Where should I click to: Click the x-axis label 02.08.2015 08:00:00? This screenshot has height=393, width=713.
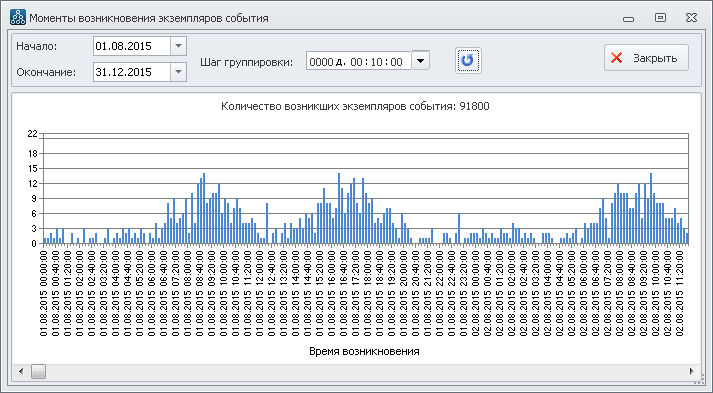point(619,293)
